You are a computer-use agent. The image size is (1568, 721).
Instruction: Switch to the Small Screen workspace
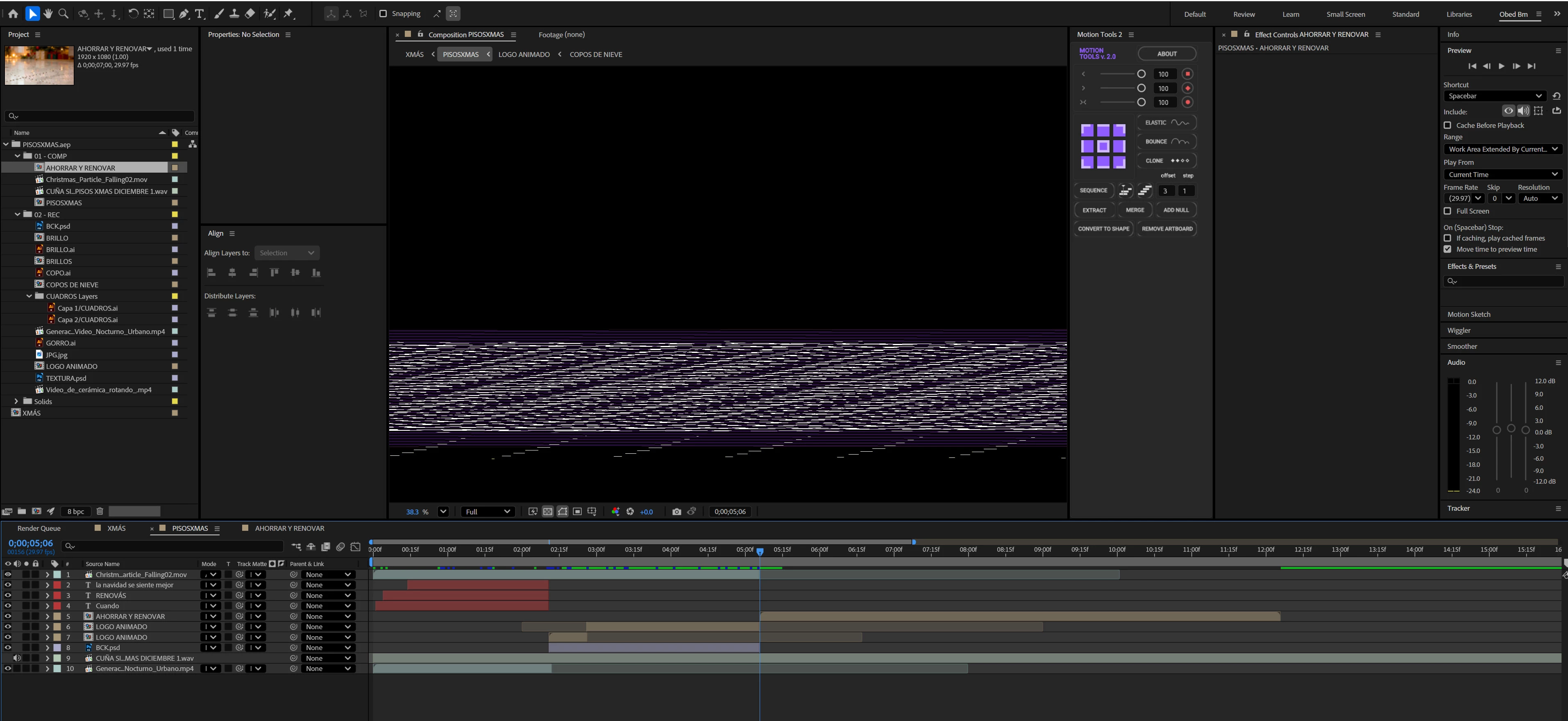[x=1345, y=14]
